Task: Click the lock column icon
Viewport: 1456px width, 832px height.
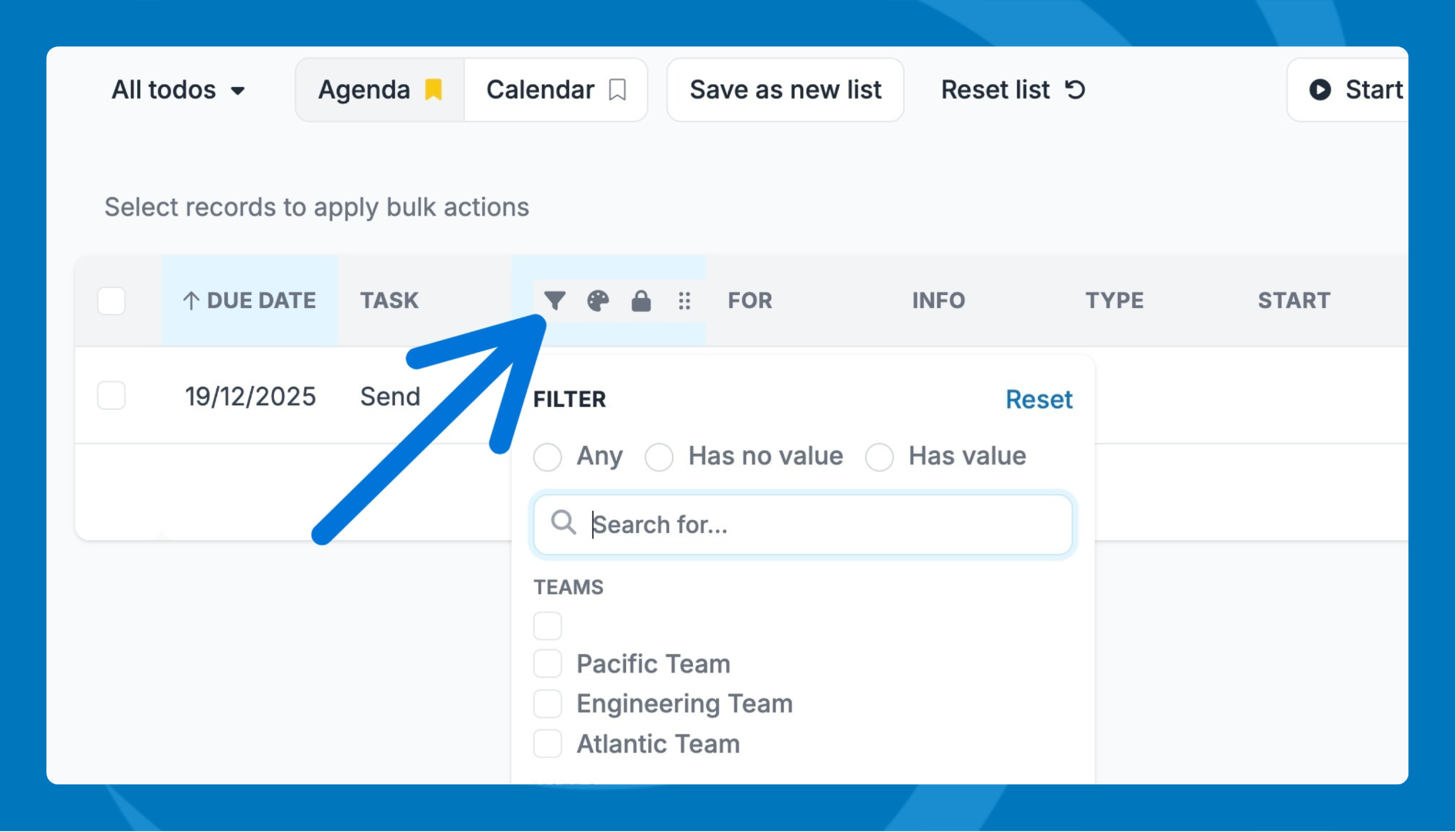Action: pyautogui.click(x=641, y=300)
